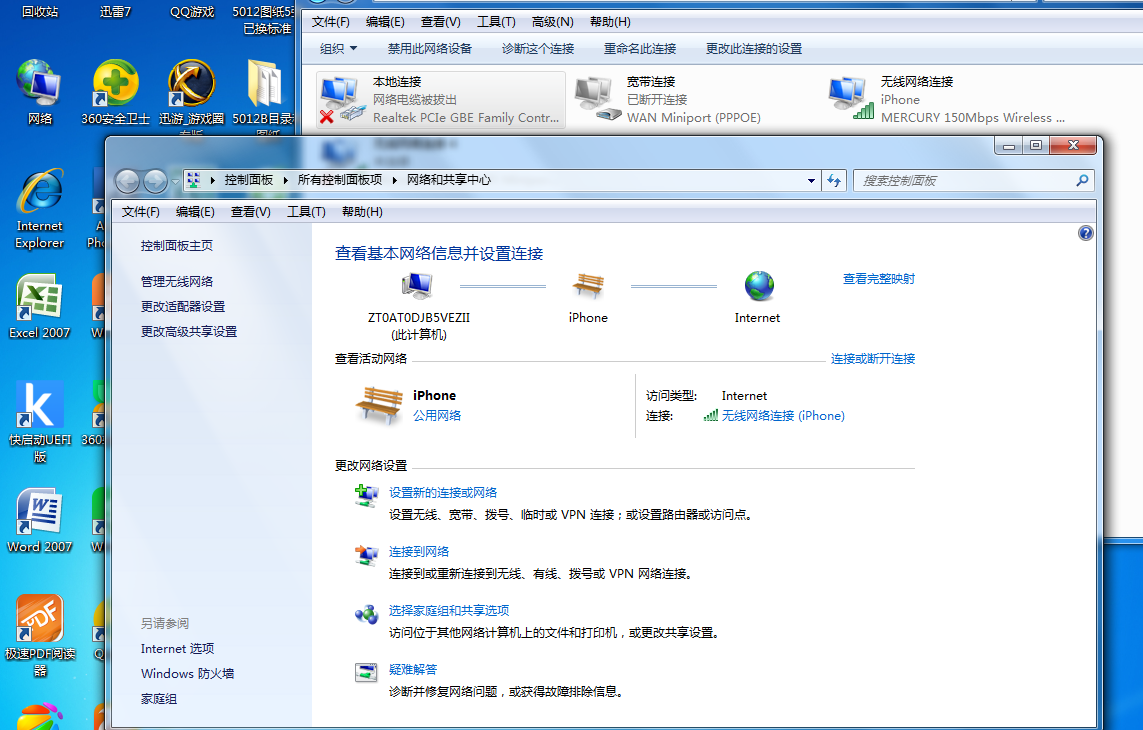Open 文件(F) menu in Network Sharing Center

click(141, 211)
